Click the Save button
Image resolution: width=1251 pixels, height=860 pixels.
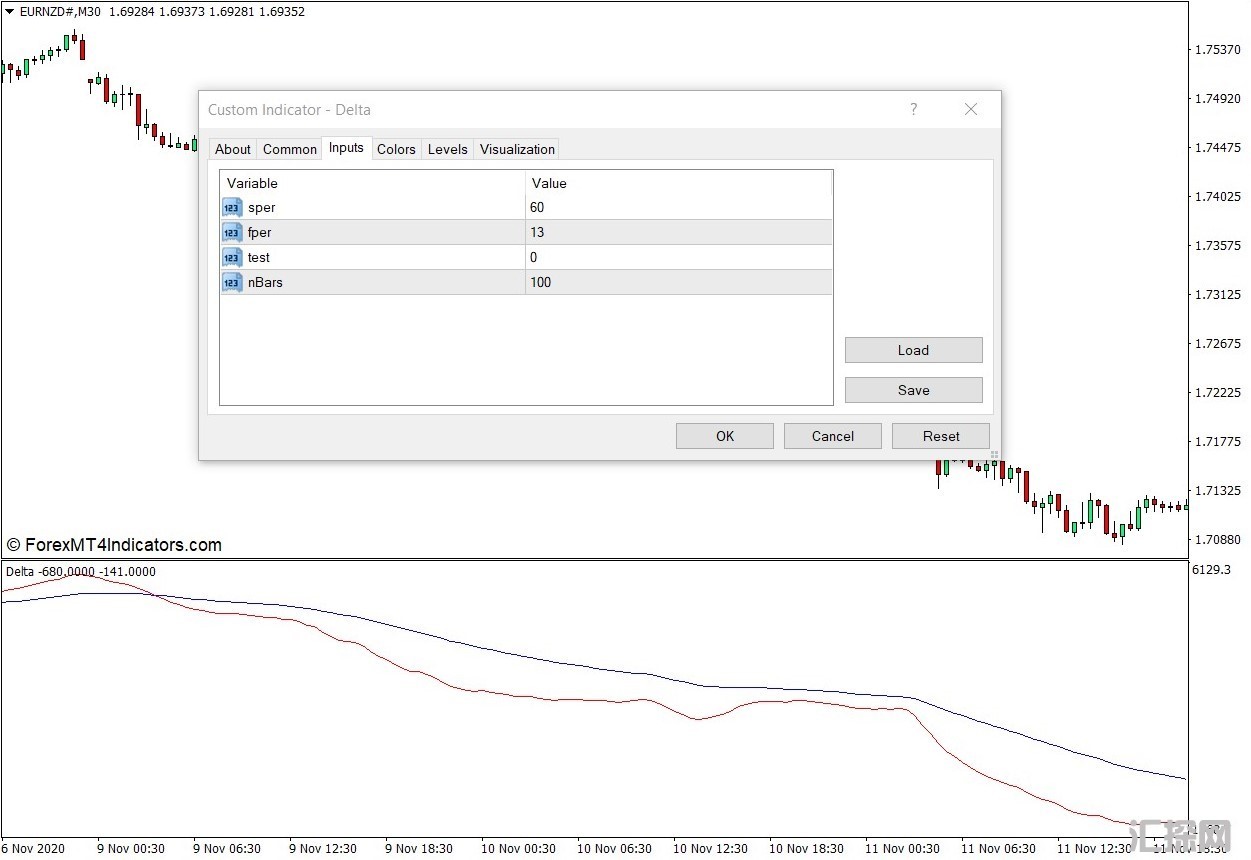click(913, 390)
